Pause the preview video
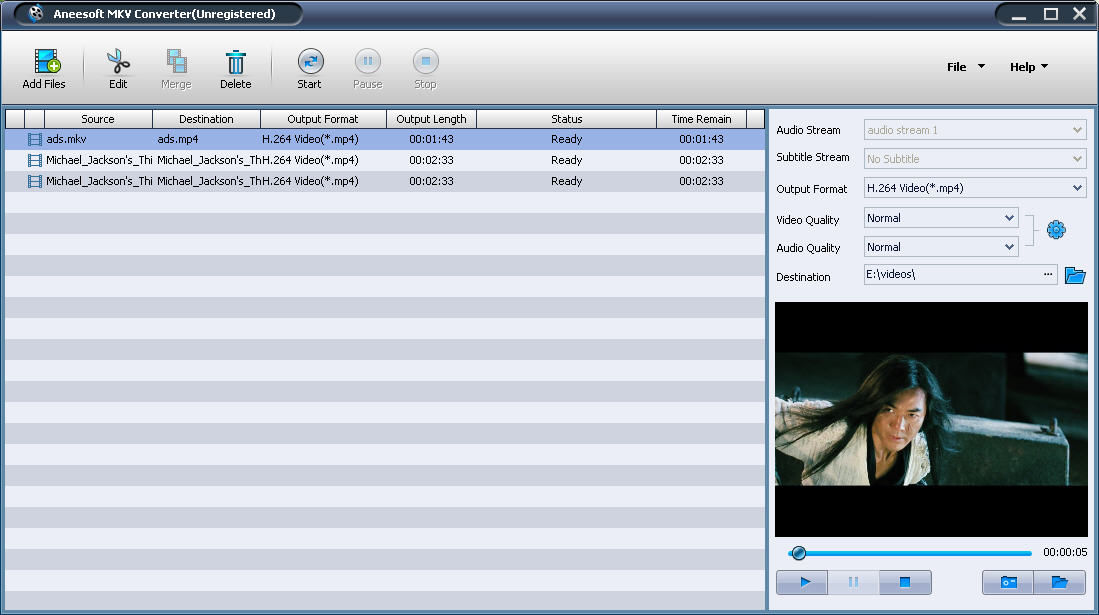The image size is (1099, 615). coord(853,582)
